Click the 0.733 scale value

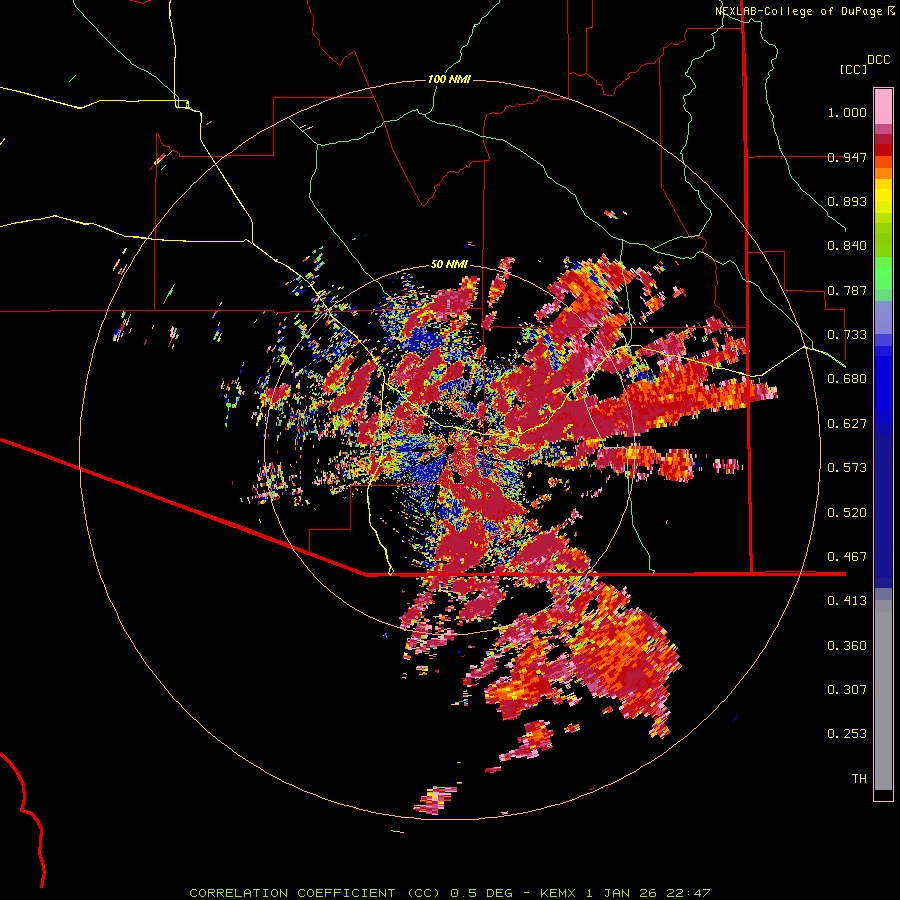(x=847, y=335)
